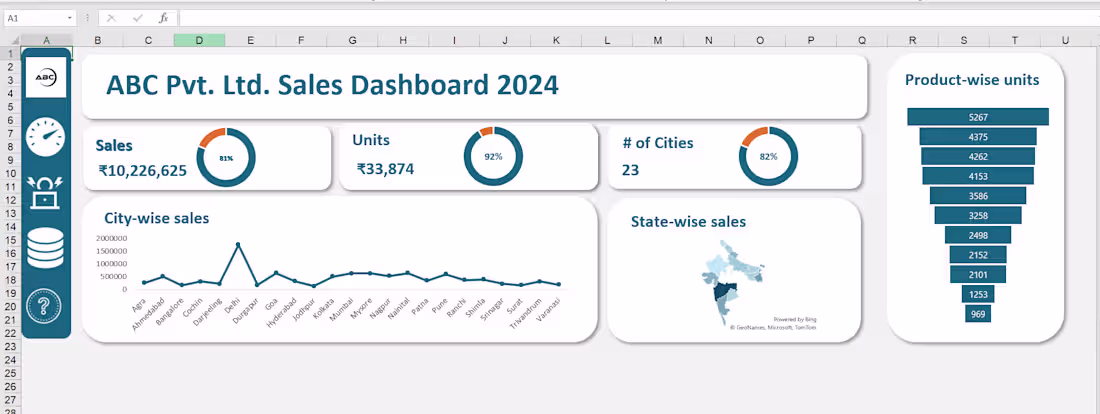The height and width of the screenshot is (414, 1100).
Task: Click the Sales card label
Action: click(x=114, y=145)
